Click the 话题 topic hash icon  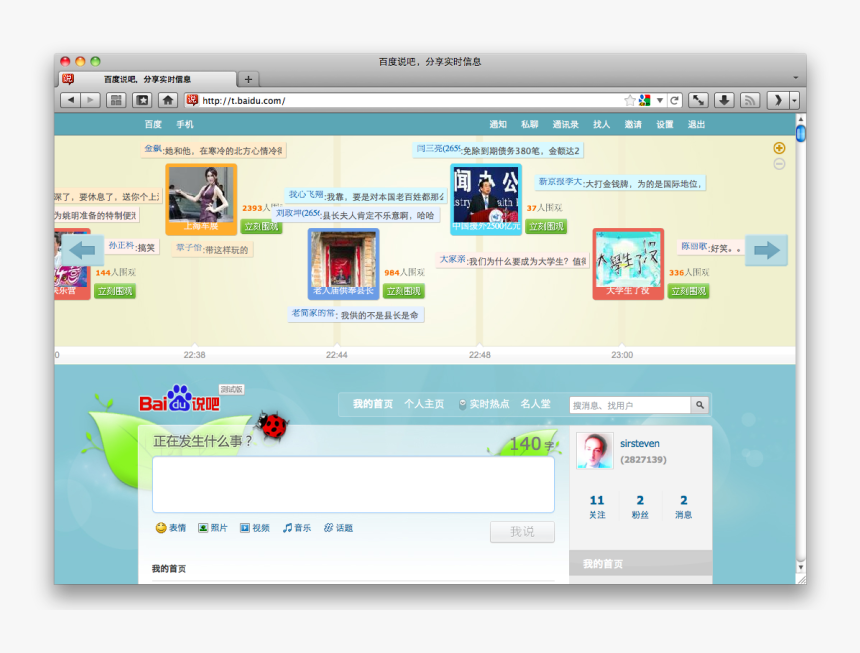[x=330, y=528]
